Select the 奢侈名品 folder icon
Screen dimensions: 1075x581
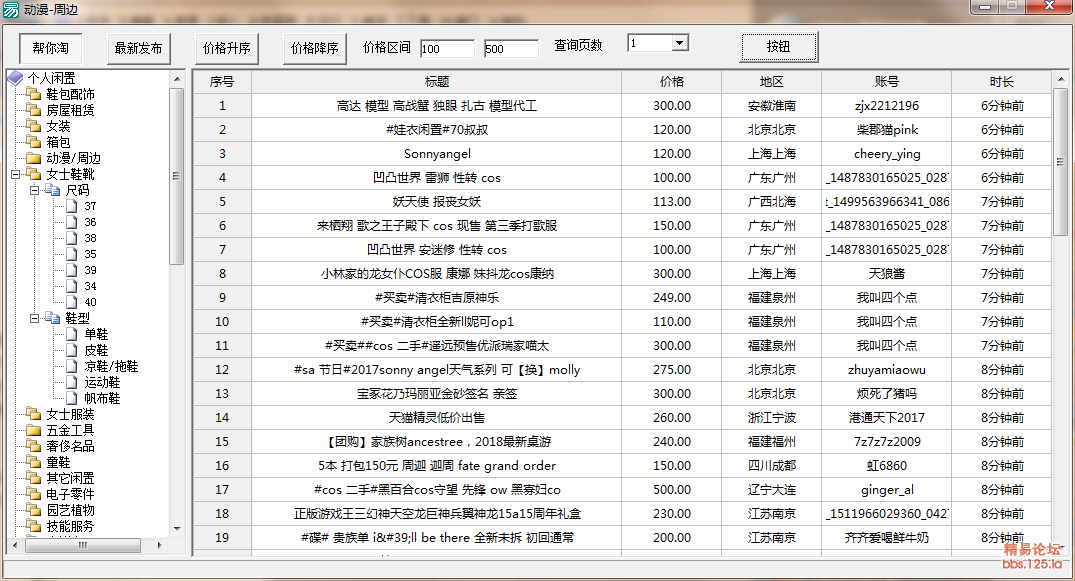34,446
